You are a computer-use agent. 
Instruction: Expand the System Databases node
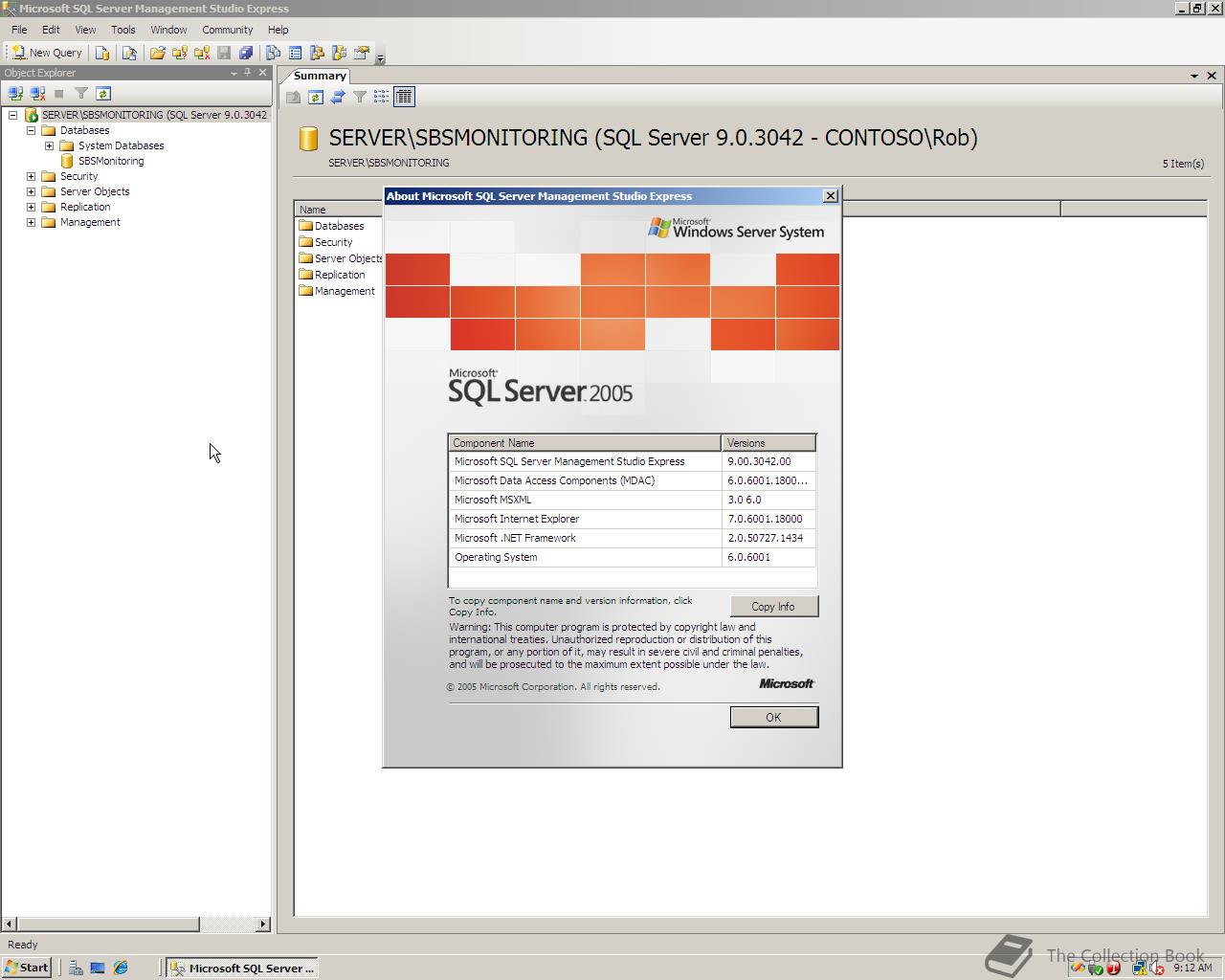pos(49,145)
